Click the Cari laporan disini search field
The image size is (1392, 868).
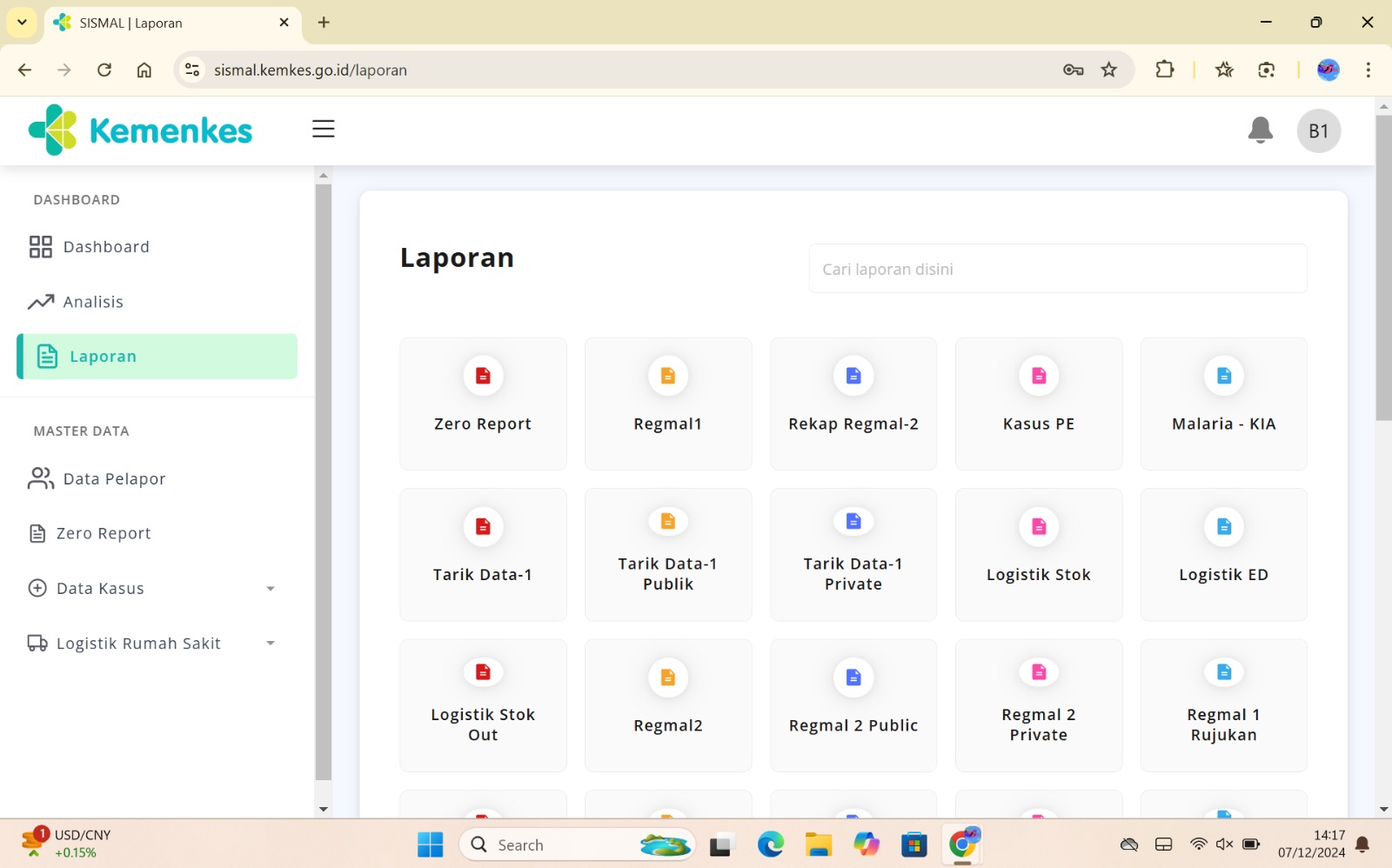(x=1058, y=269)
